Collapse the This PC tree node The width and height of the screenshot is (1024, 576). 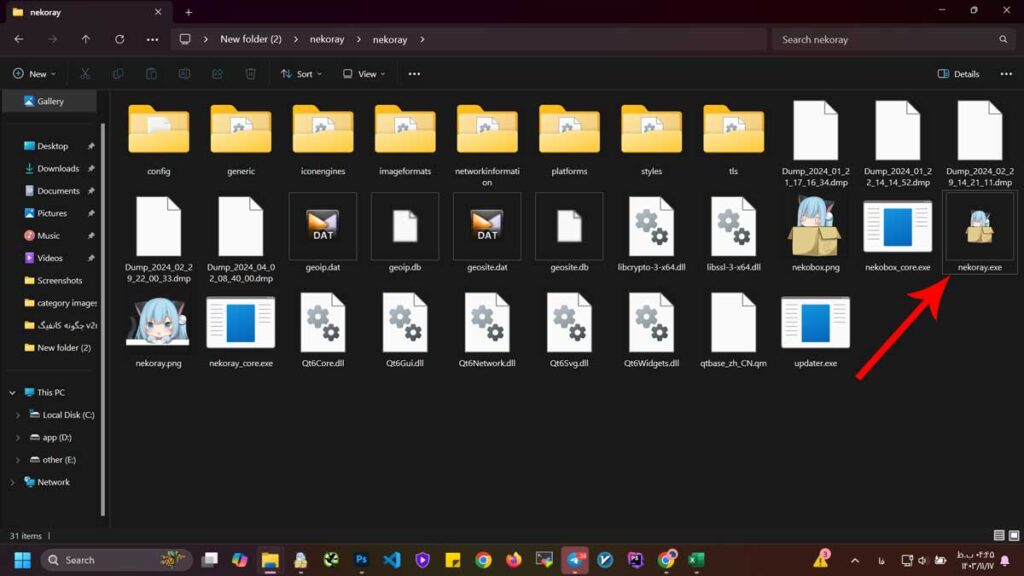click(12, 392)
